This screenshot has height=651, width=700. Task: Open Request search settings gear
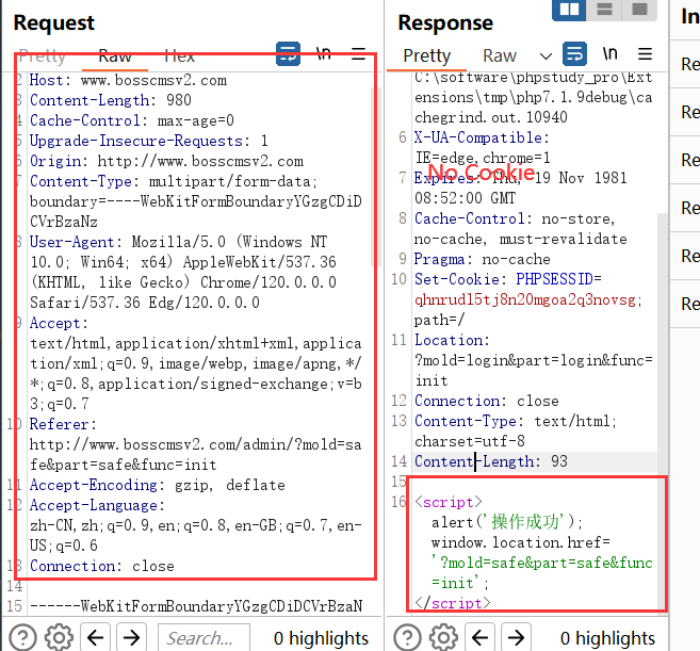[x=59, y=637]
